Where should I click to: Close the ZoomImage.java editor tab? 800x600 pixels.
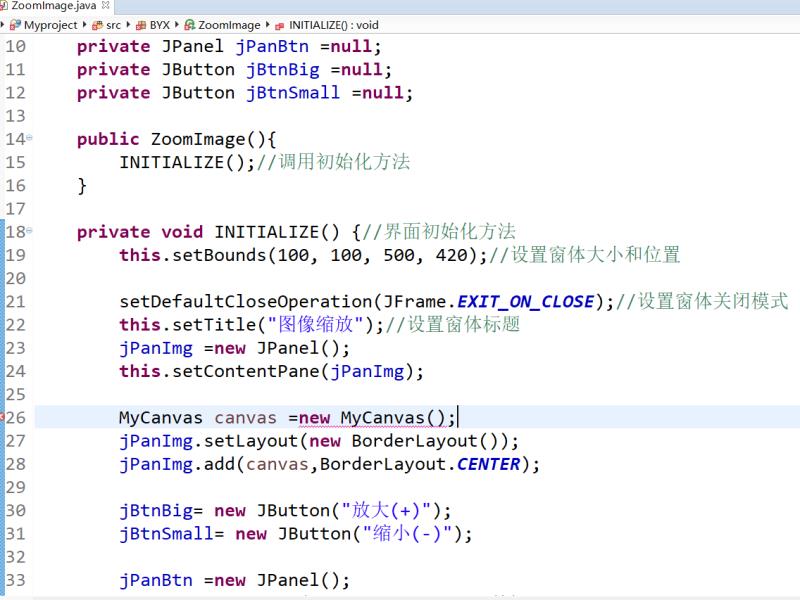point(106,5)
